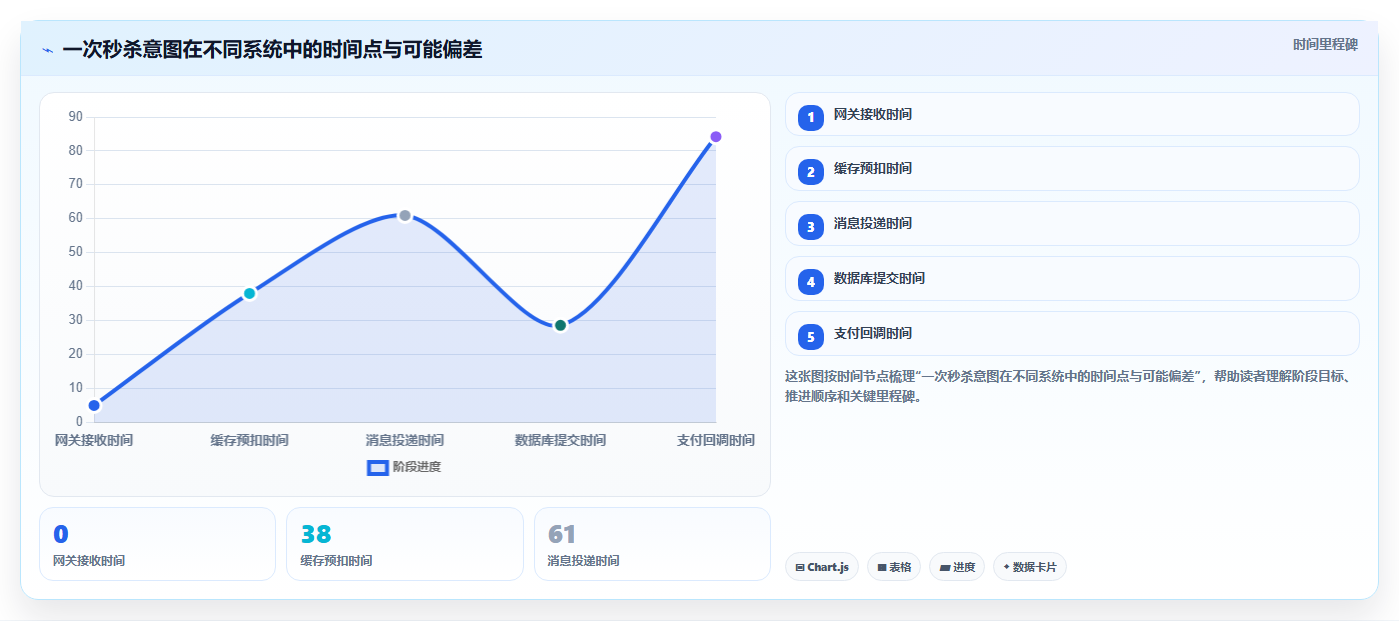1399x621 pixels.
Task: Click the 表格 tag chip
Action: click(x=894, y=567)
